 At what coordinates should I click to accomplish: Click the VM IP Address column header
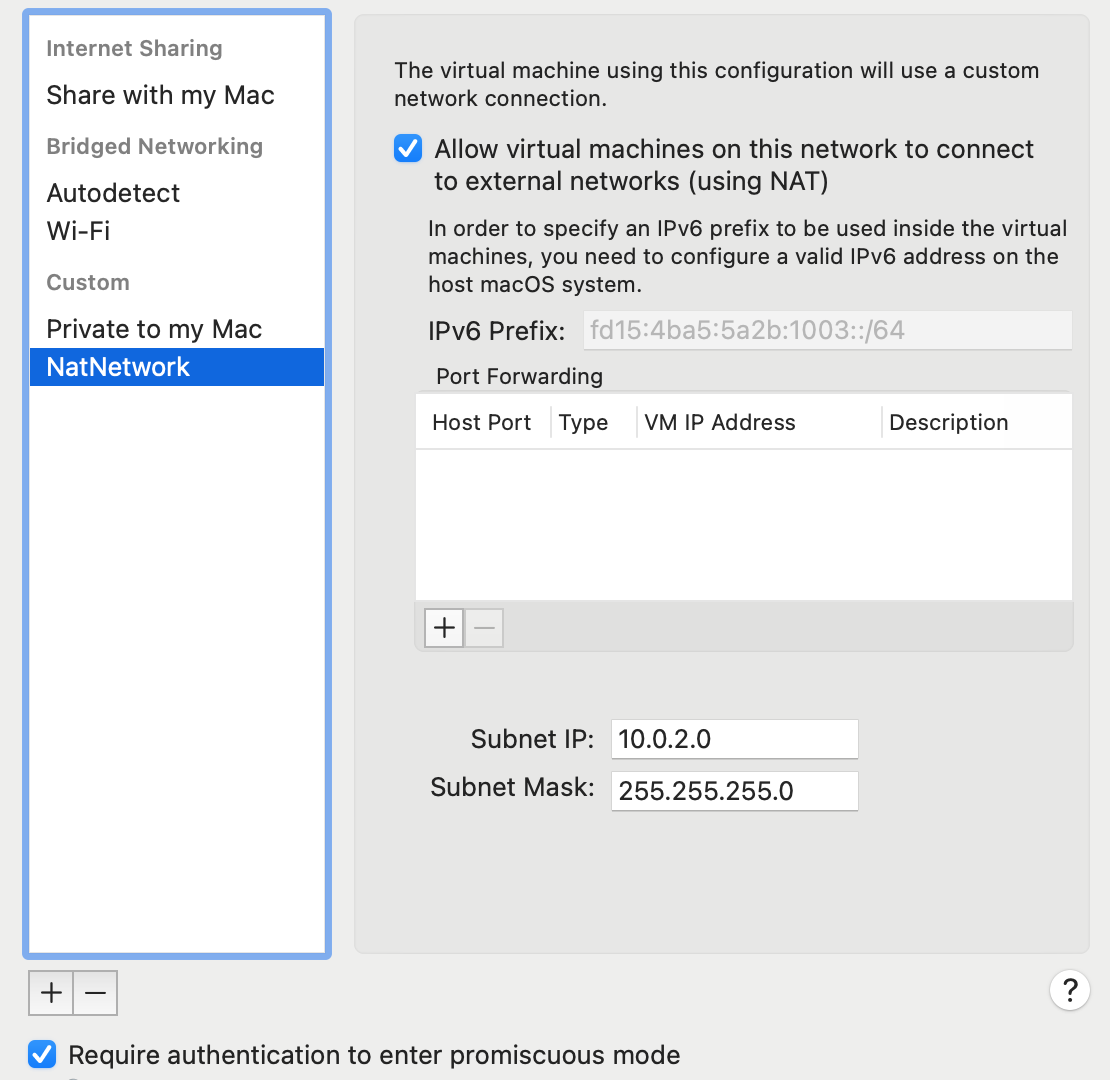[720, 422]
